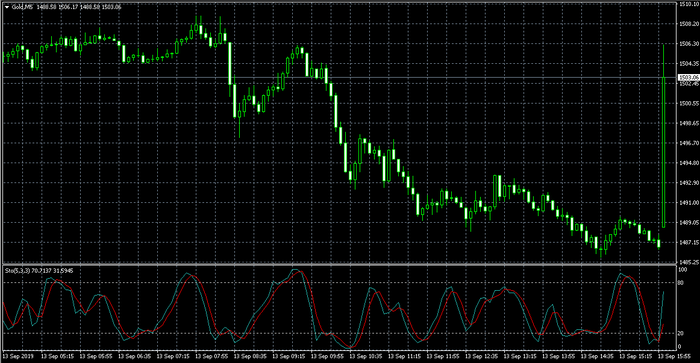Select the 1487.15 price scale label
Image resolution: width=700 pixels, height=363 pixels.
click(x=689, y=242)
